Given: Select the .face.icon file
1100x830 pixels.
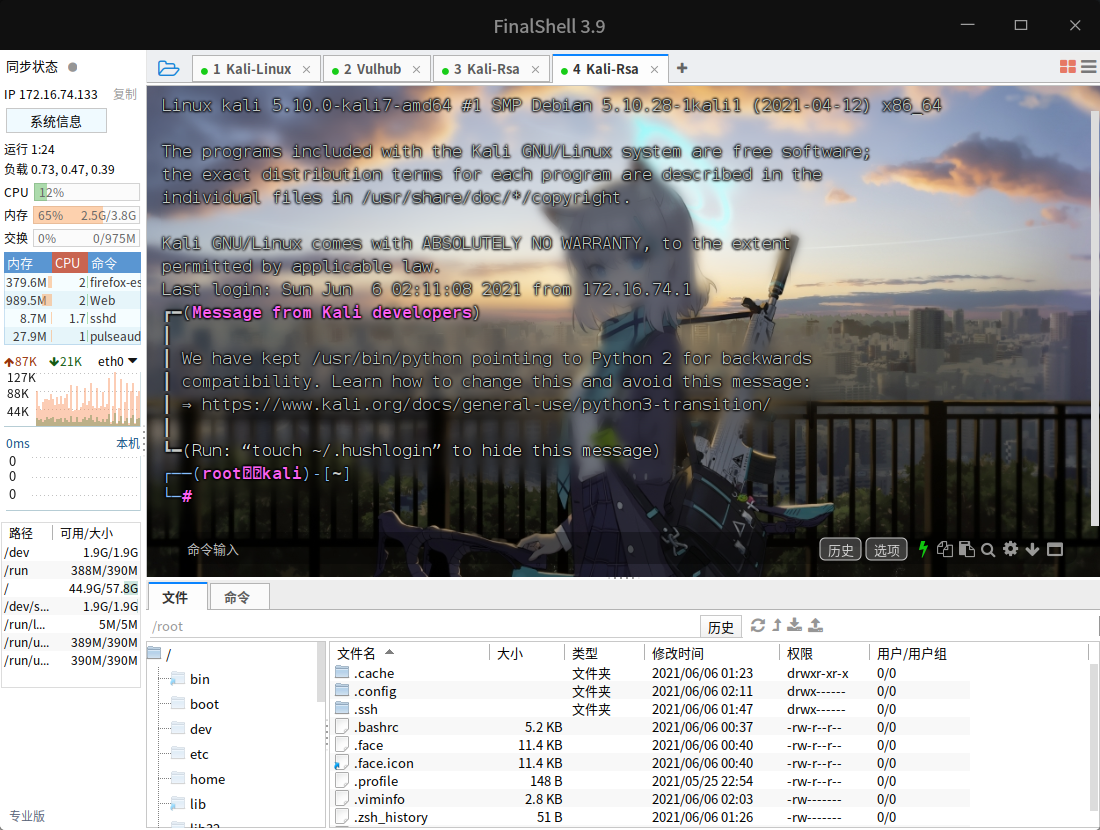Looking at the screenshot, I should [652, 763].
